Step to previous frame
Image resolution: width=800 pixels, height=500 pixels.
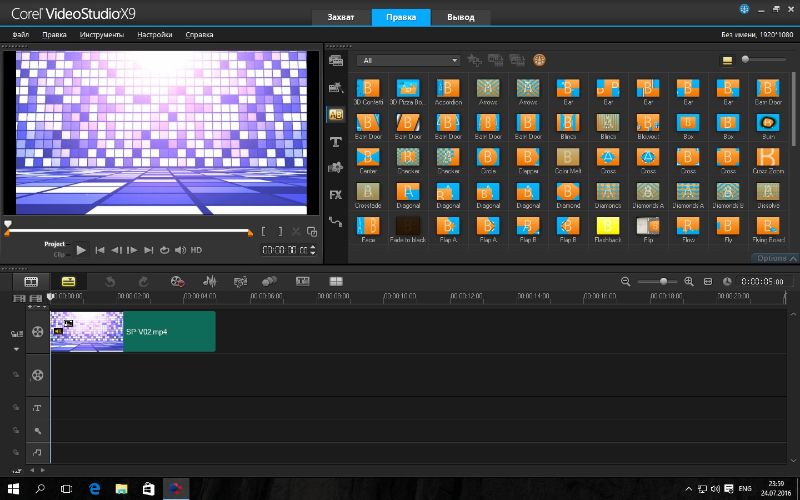[x=116, y=250]
